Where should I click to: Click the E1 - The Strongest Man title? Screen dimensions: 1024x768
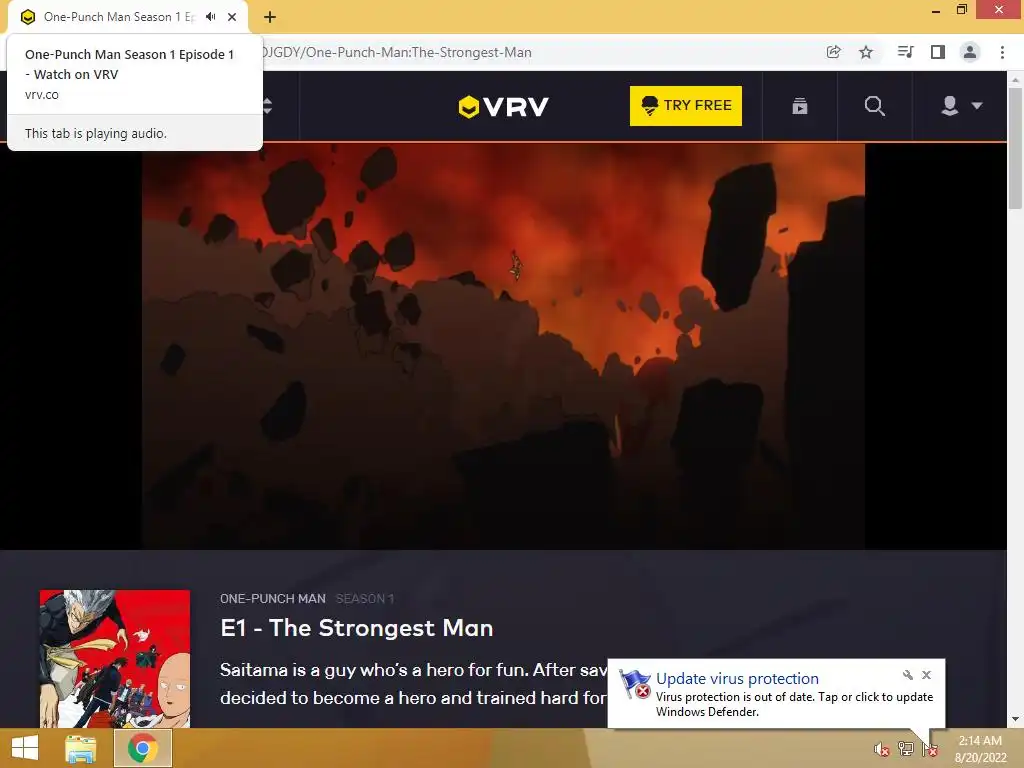coord(357,628)
